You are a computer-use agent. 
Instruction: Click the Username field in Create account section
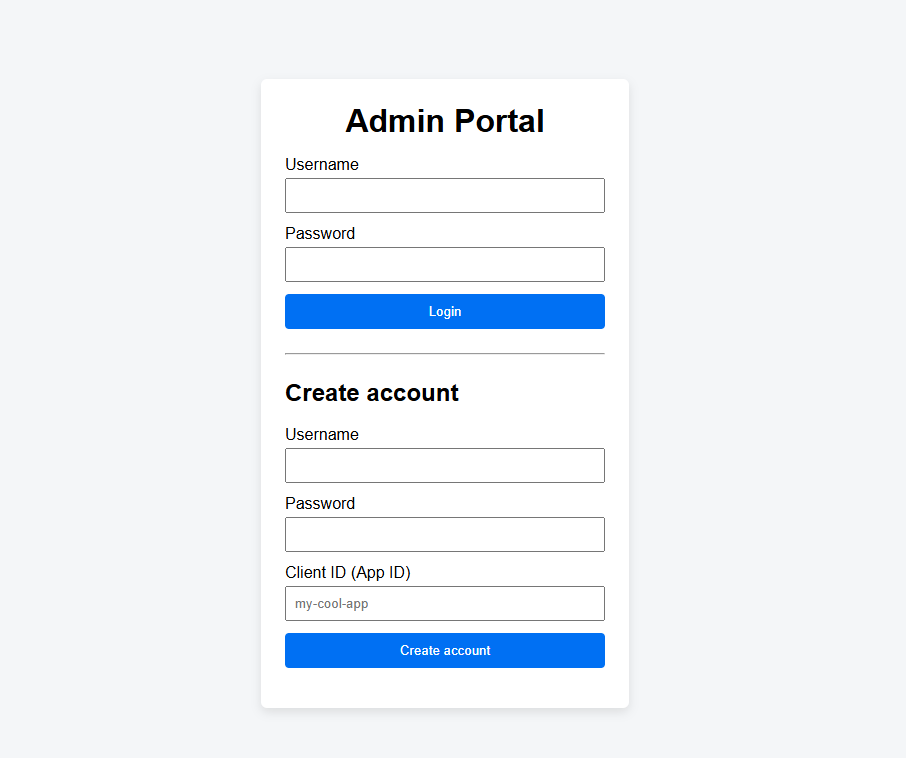(x=444, y=465)
